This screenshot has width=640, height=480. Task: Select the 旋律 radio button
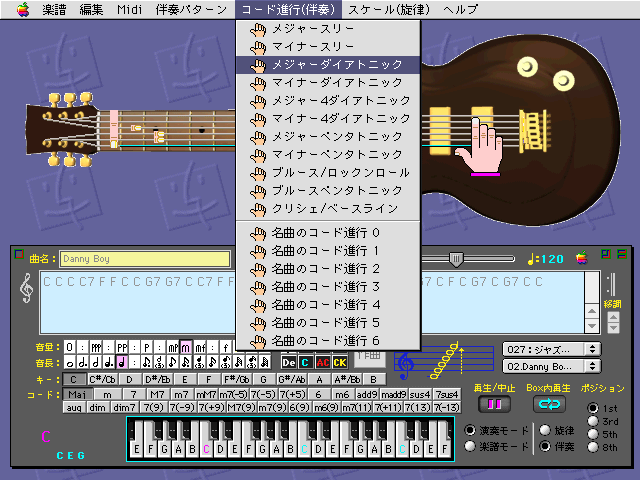[x=545, y=430]
